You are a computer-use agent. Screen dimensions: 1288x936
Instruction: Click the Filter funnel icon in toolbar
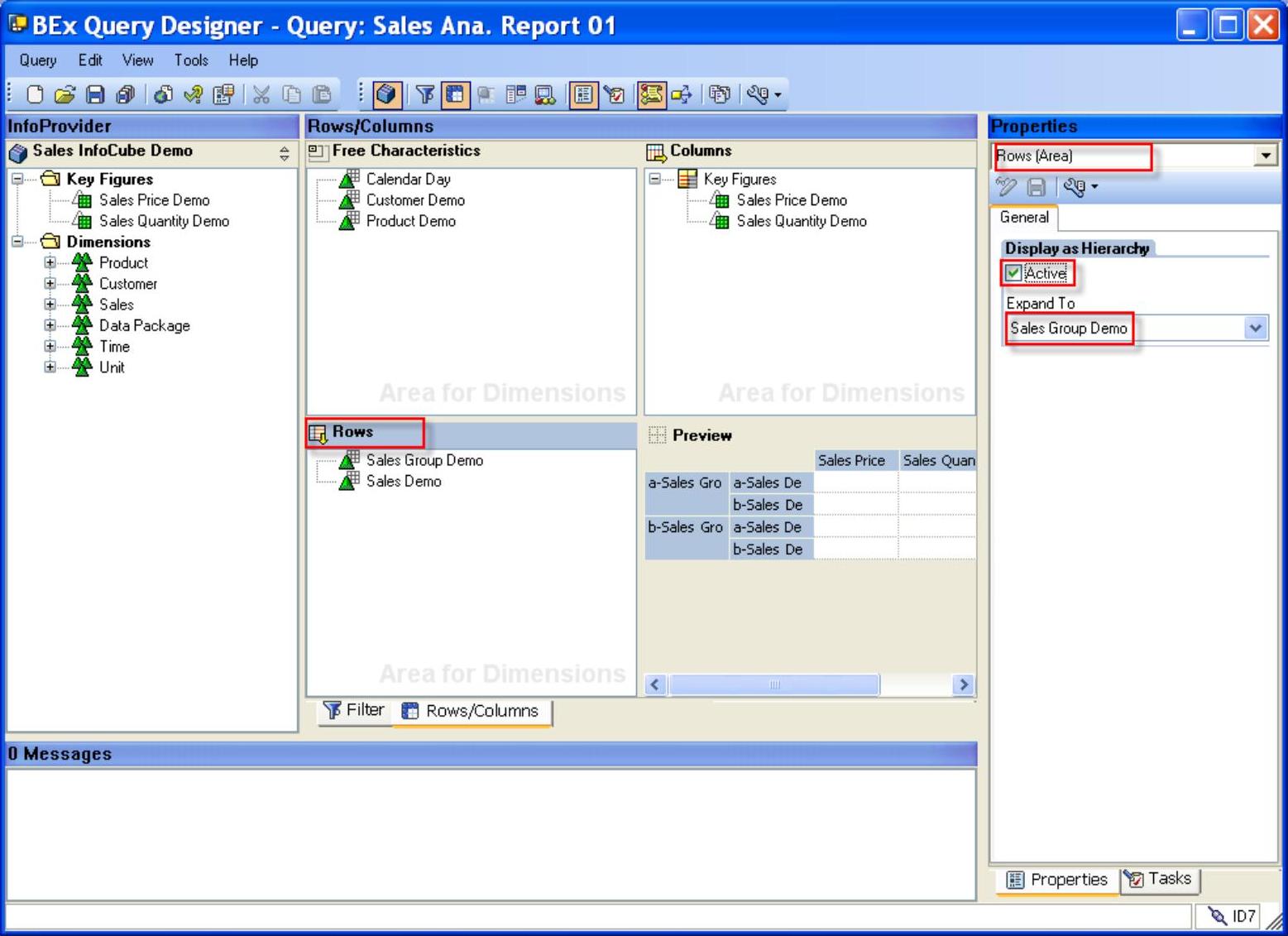[424, 94]
